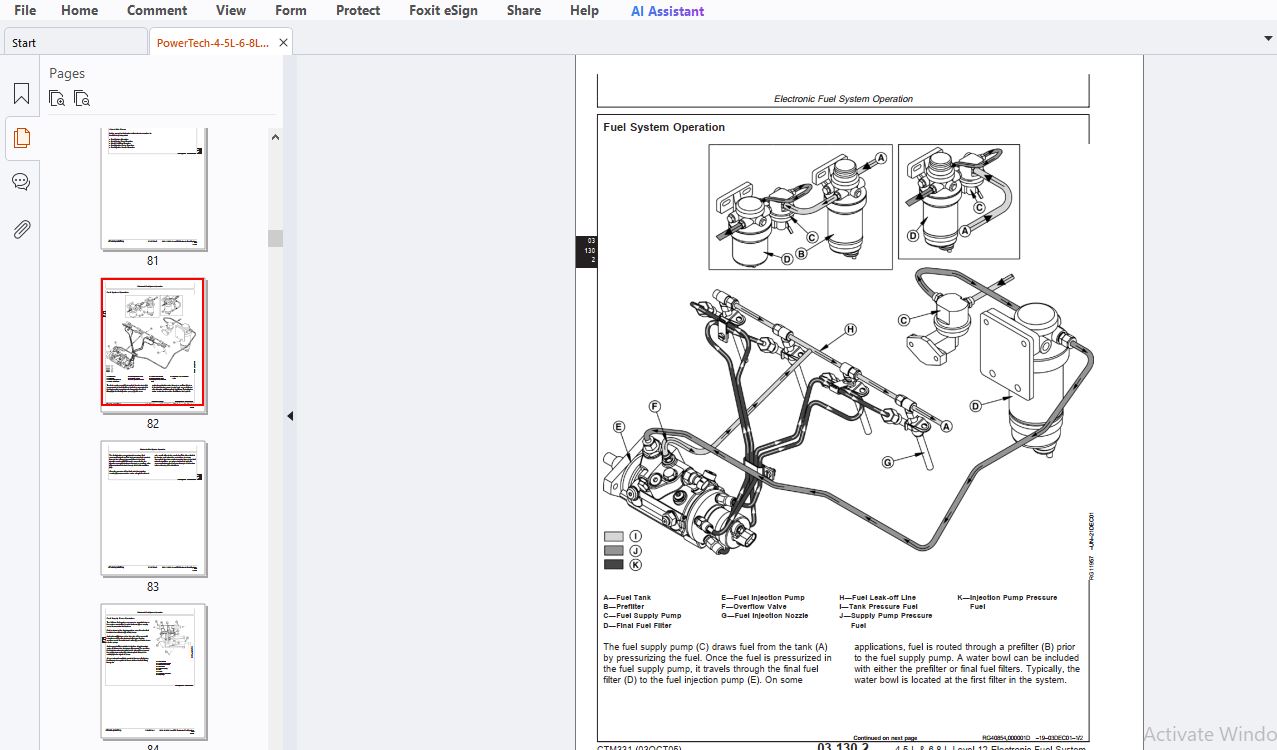Click the page label "83"
Screen dimensions: 1277x750
(x=153, y=587)
